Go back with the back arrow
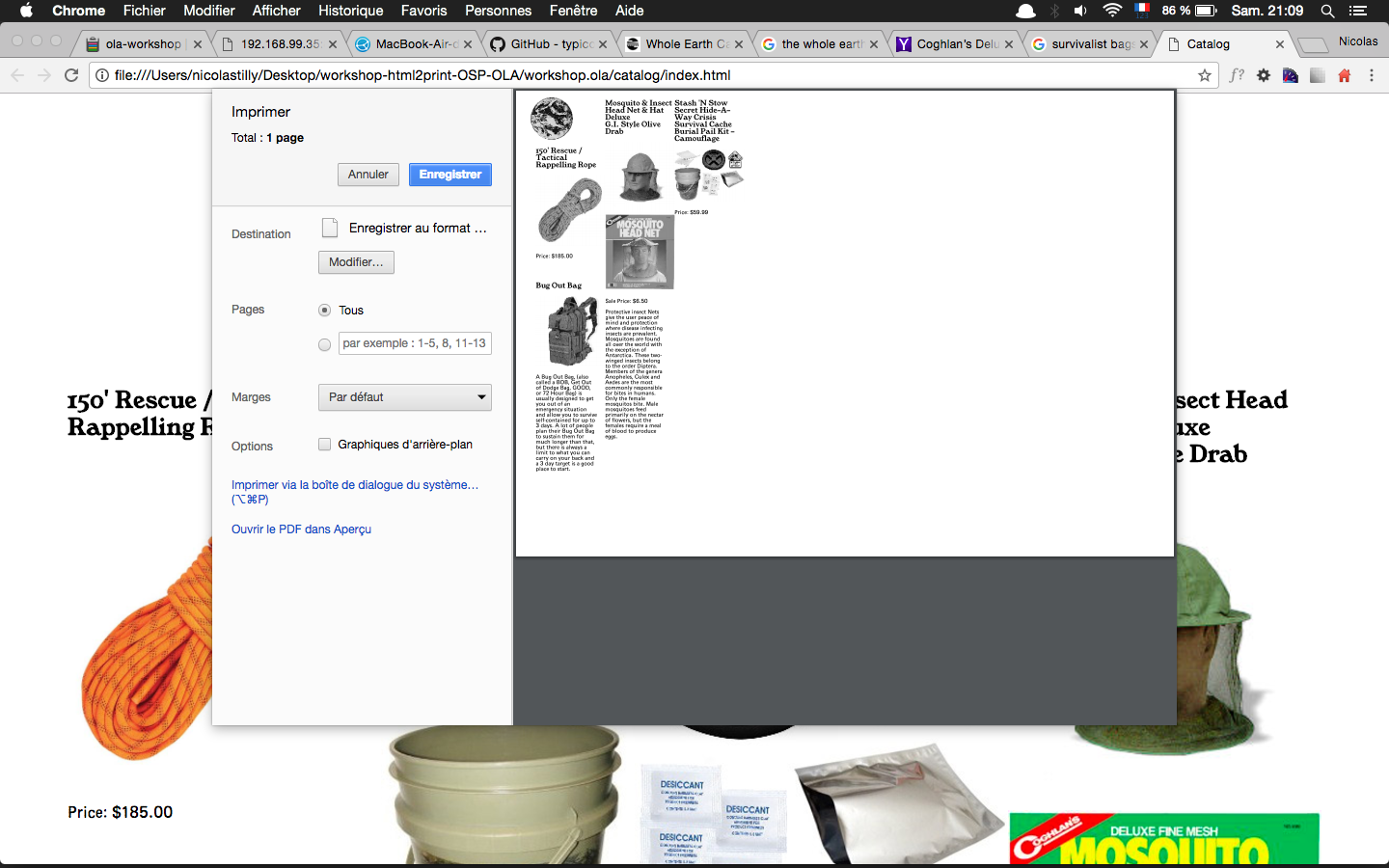Viewport: 1389px width, 868px height. click(17, 75)
